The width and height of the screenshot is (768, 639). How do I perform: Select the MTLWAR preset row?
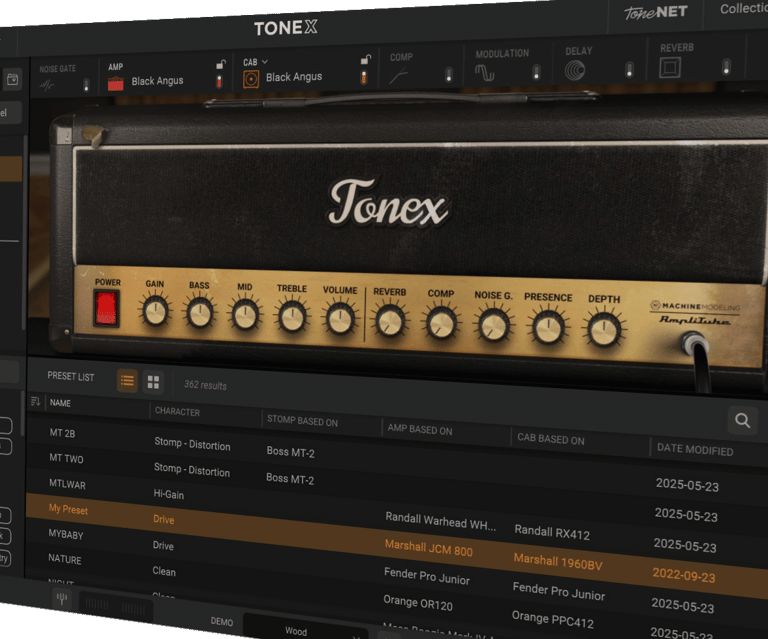67,484
